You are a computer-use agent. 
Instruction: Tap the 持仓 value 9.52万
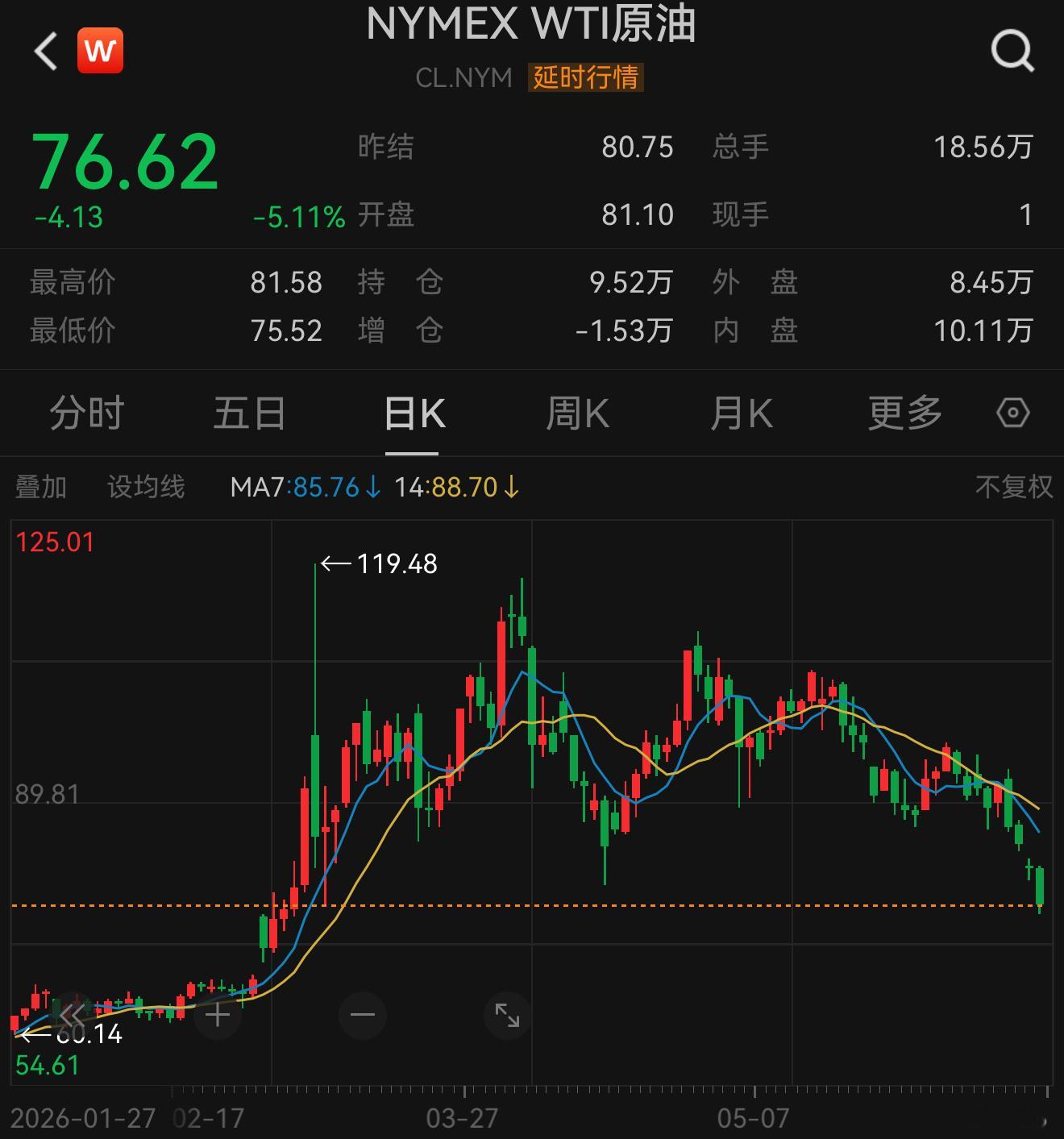coord(631,282)
